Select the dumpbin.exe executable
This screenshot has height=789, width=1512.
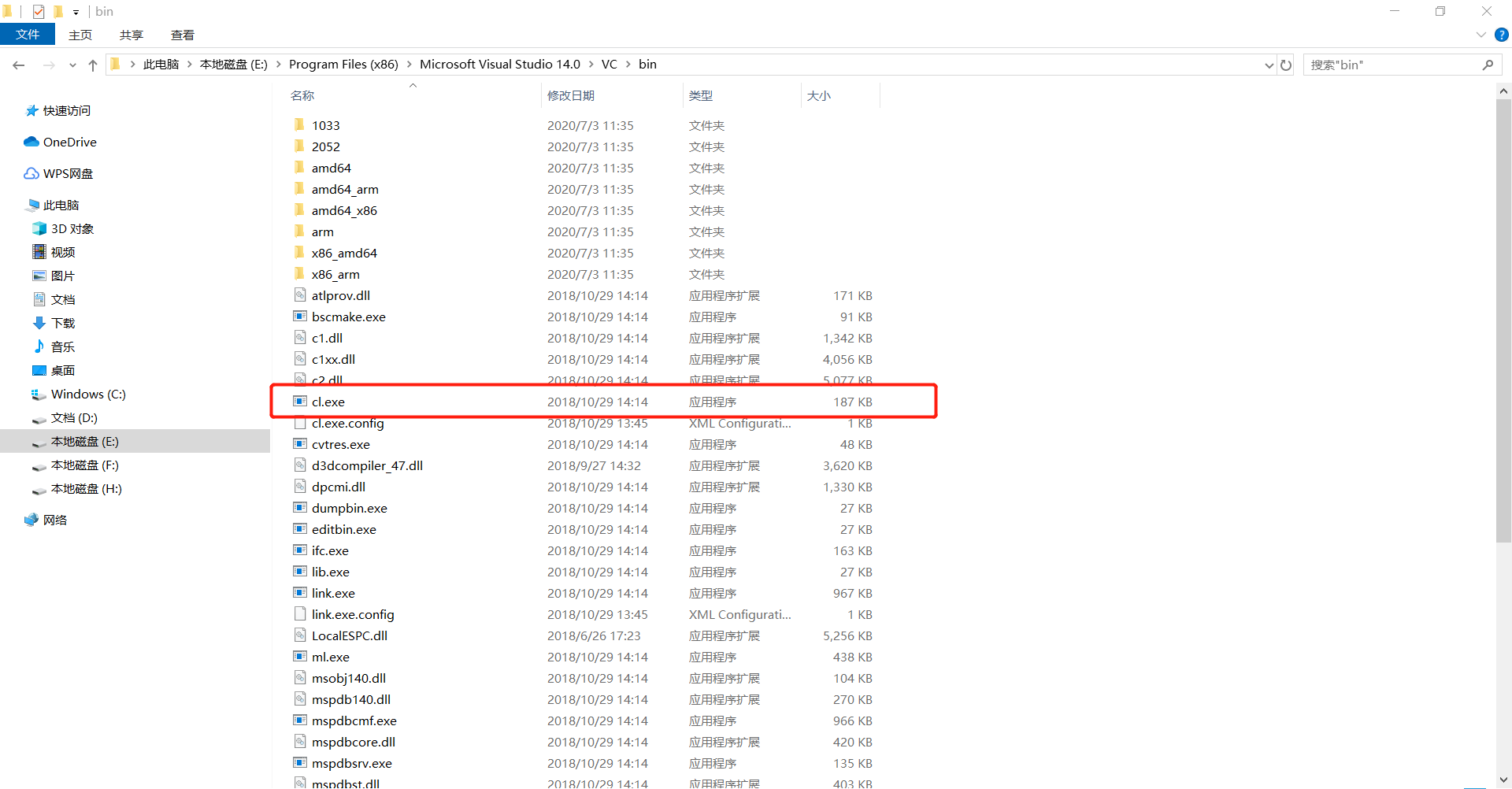350,508
